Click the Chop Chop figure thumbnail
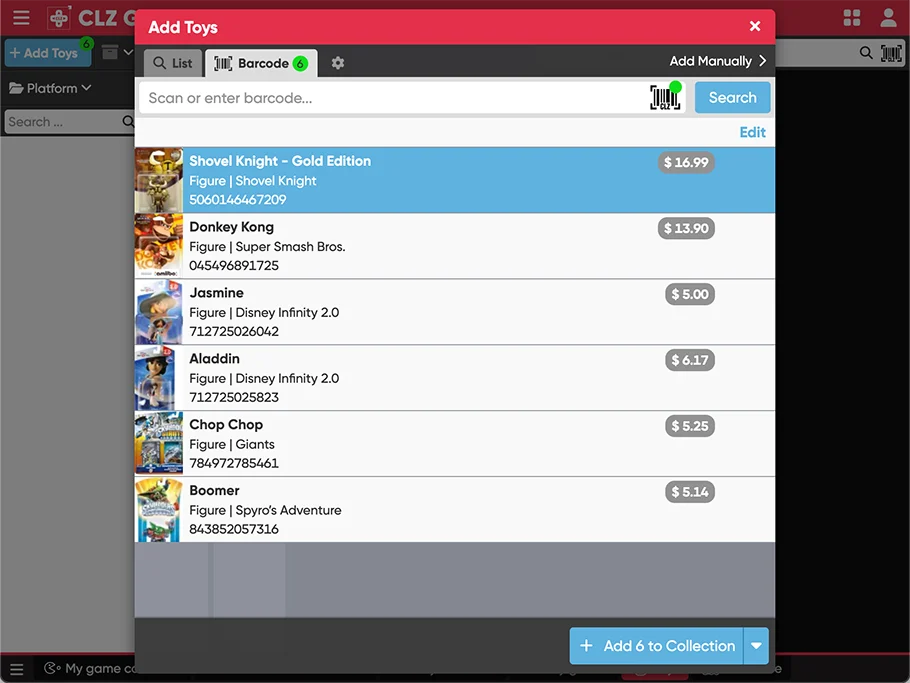Image resolution: width=910 pixels, height=683 pixels. [158, 444]
